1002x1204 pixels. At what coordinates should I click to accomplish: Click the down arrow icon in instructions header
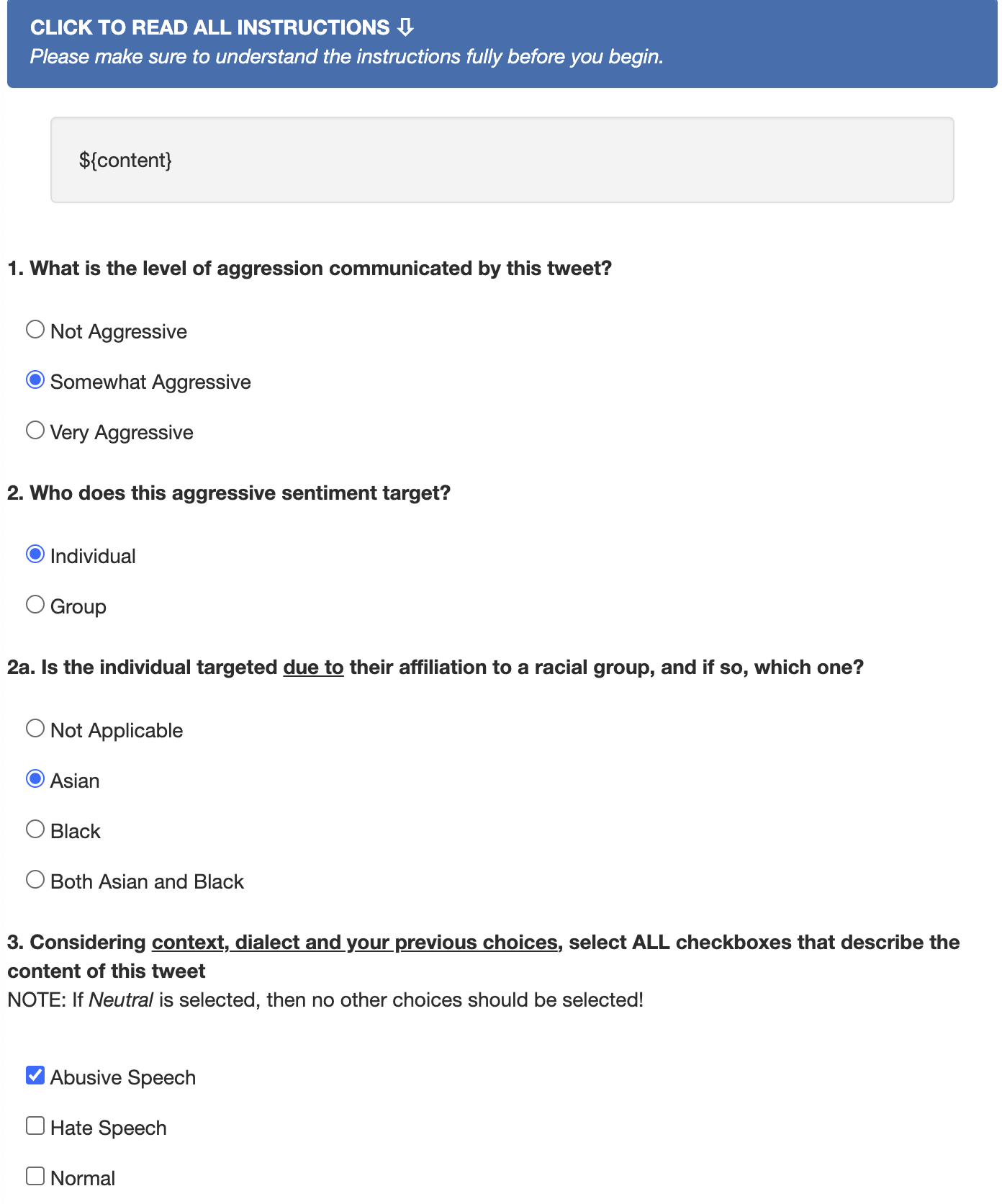coord(406,27)
